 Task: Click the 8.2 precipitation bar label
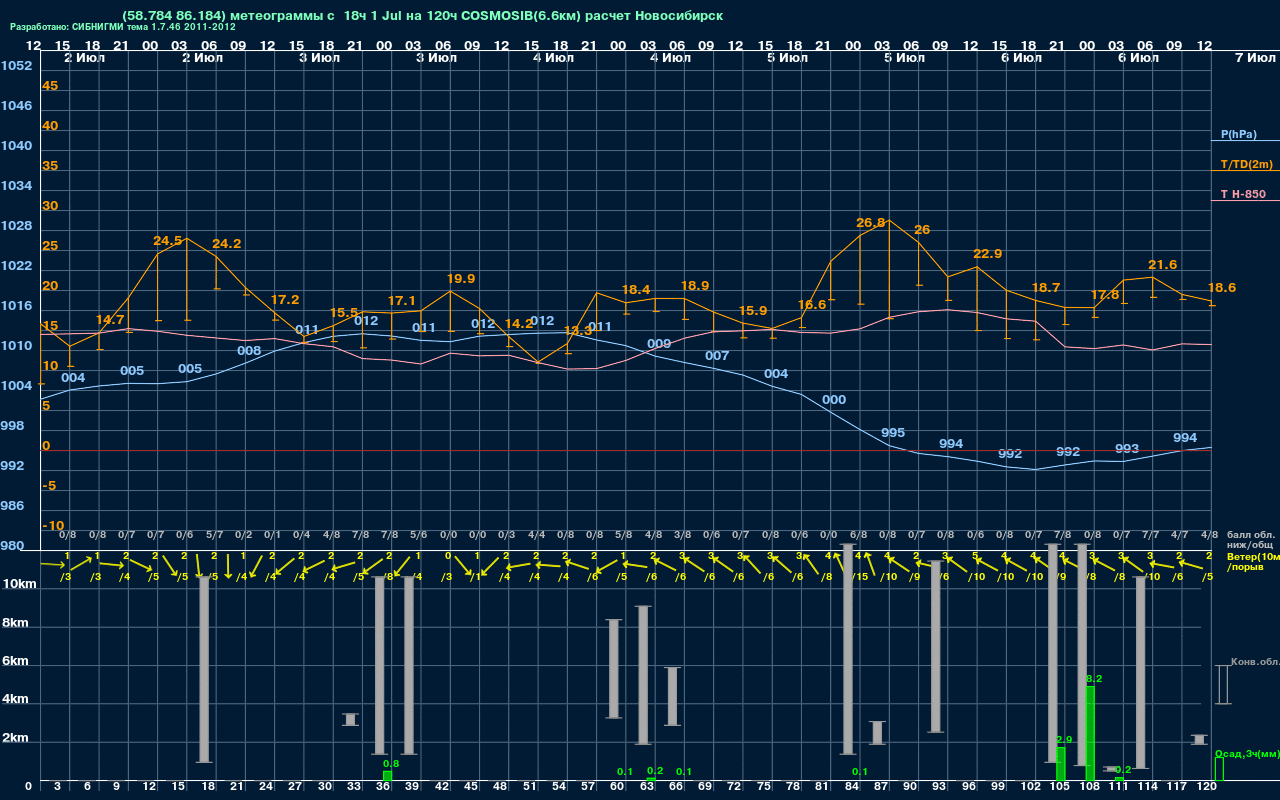[x=1094, y=679]
